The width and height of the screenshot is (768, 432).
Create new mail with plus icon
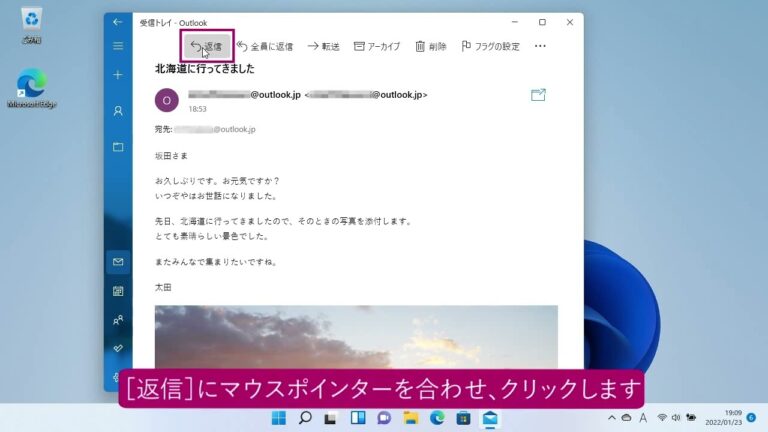click(x=118, y=75)
